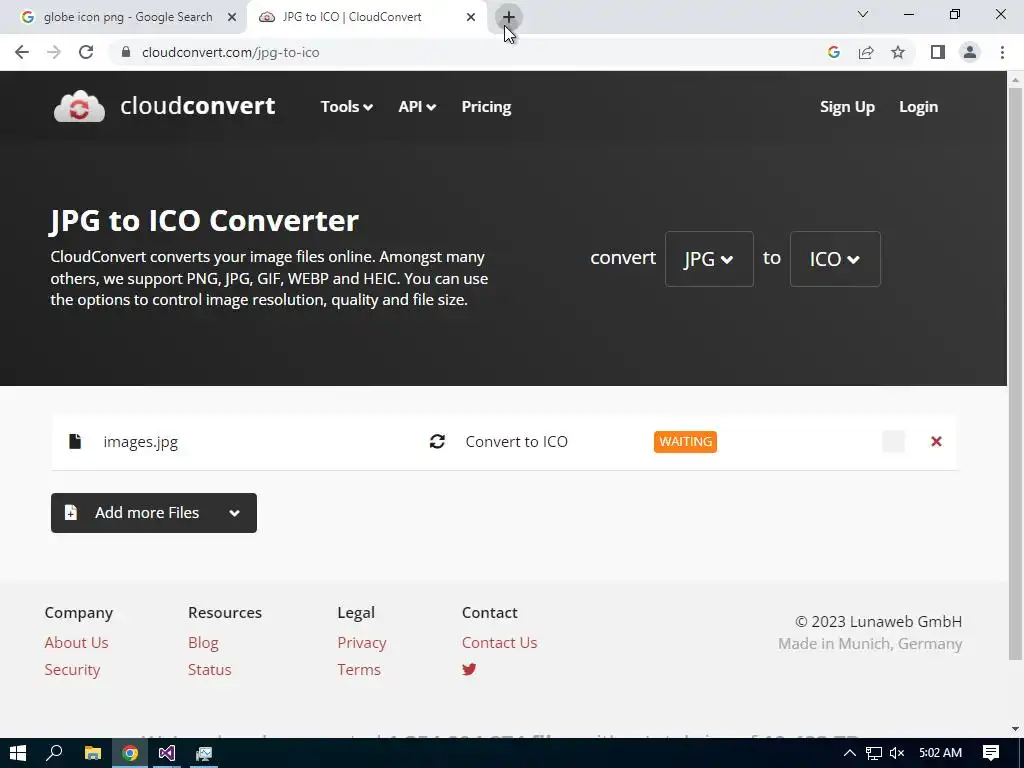
Task: Reload the page with the refresh icon
Action: tap(86, 52)
